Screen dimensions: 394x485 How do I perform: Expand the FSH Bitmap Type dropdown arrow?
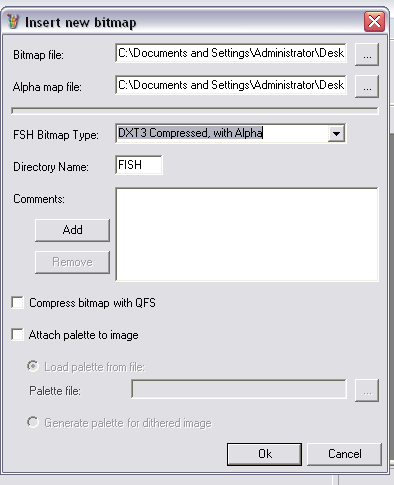click(x=336, y=134)
